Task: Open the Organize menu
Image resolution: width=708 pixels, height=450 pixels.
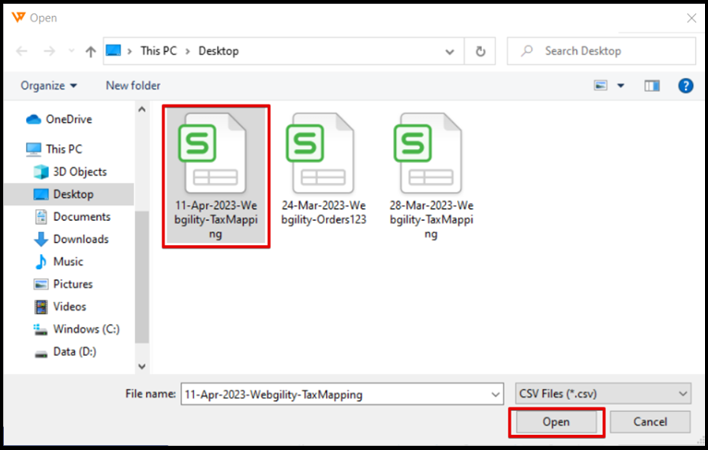Action: click(x=48, y=86)
